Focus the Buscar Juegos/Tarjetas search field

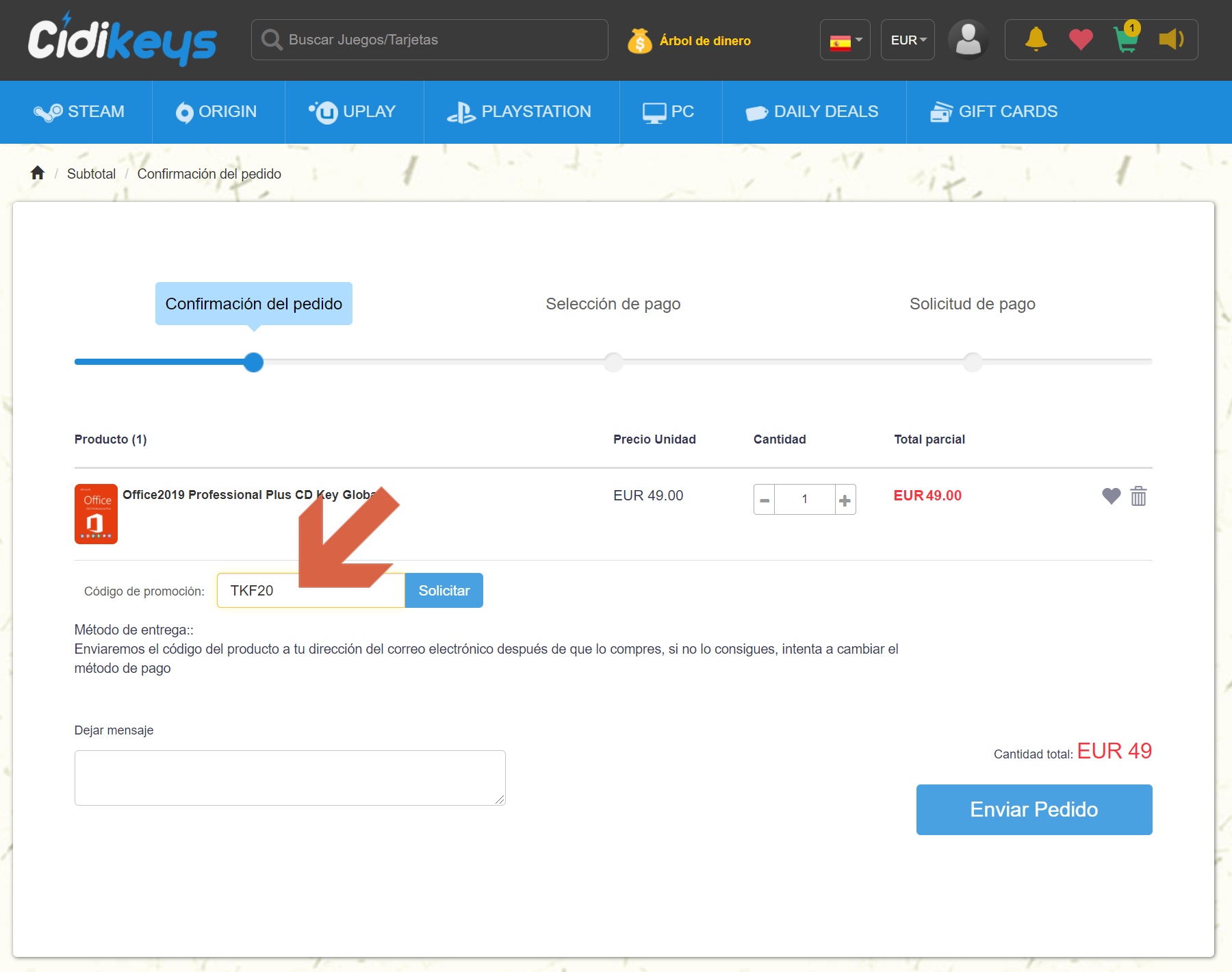(x=430, y=40)
